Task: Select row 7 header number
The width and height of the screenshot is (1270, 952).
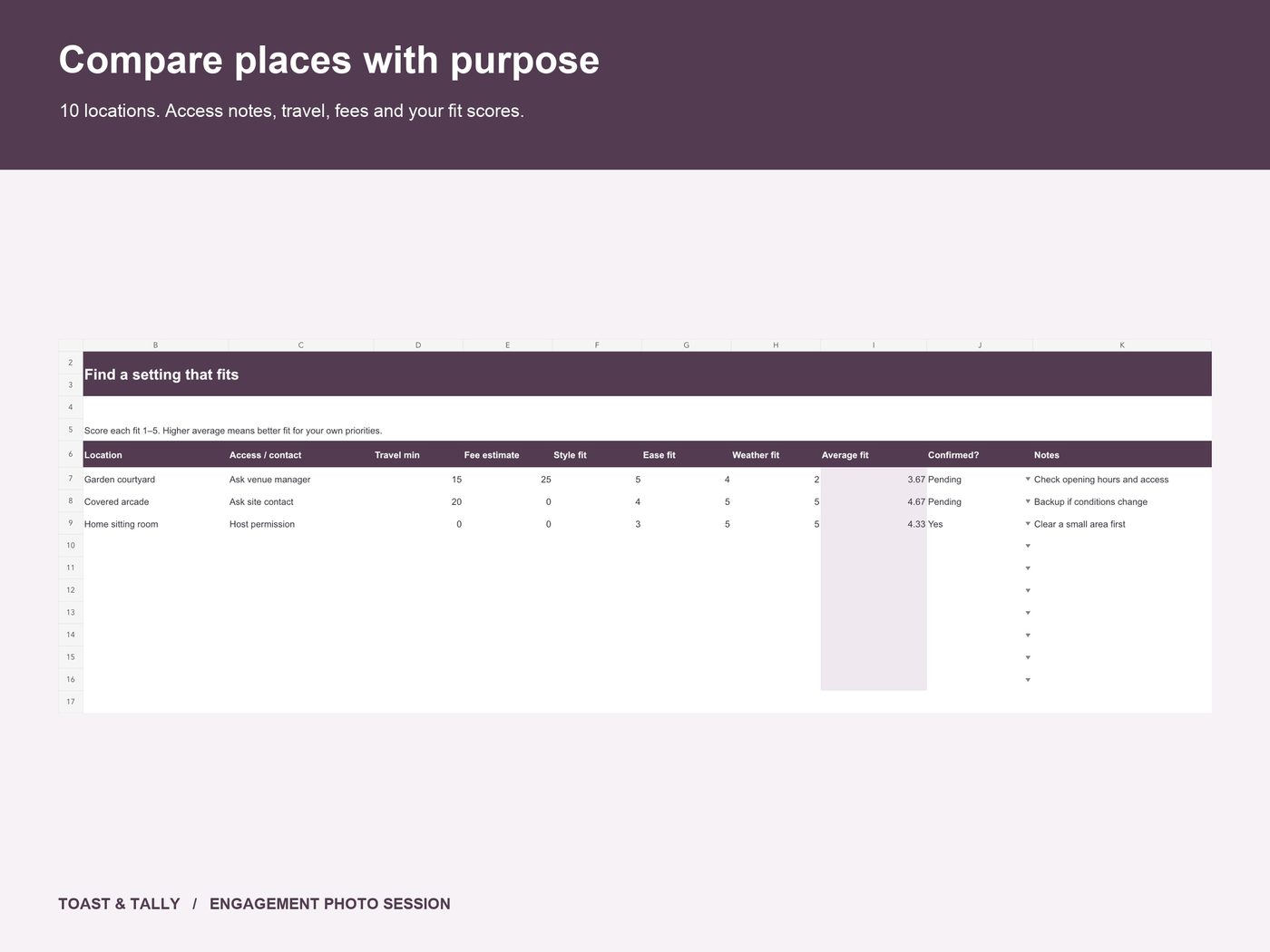Action: point(71,479)
